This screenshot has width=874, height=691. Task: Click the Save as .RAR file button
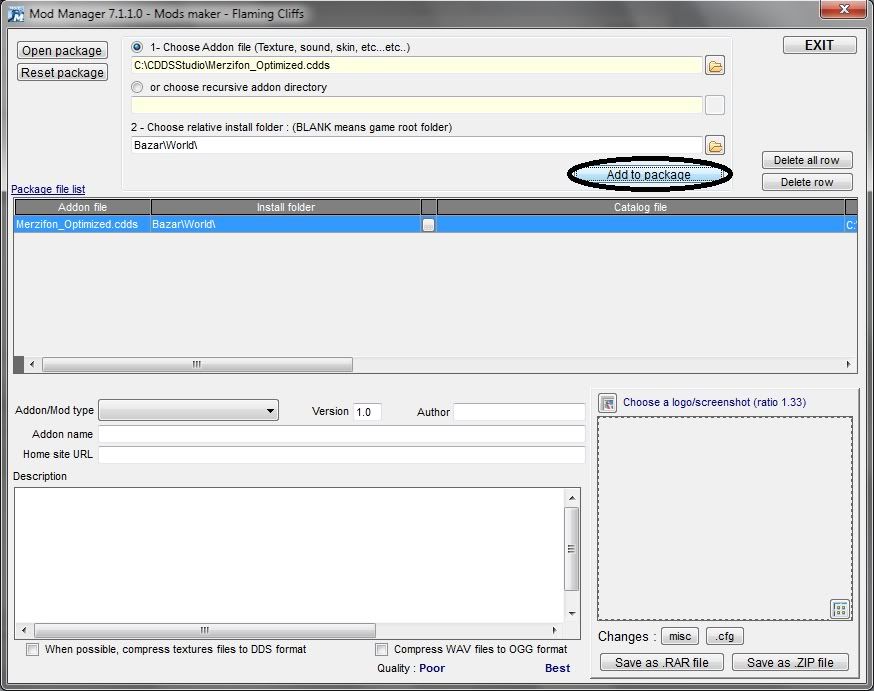(x=661, y=662)
